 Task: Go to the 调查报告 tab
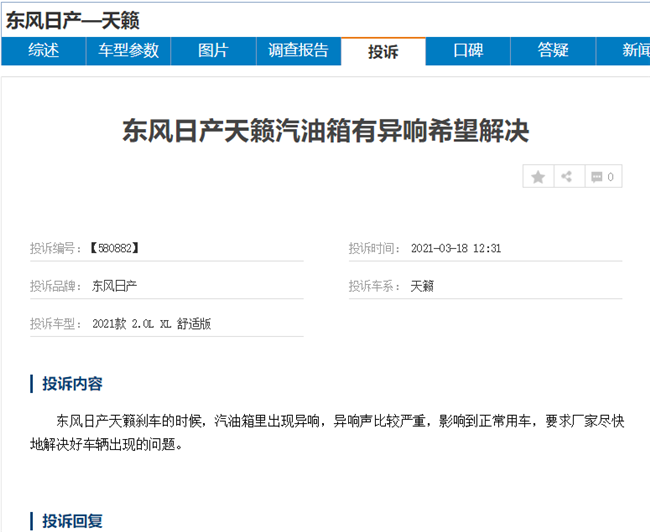[x=298, y=51]
